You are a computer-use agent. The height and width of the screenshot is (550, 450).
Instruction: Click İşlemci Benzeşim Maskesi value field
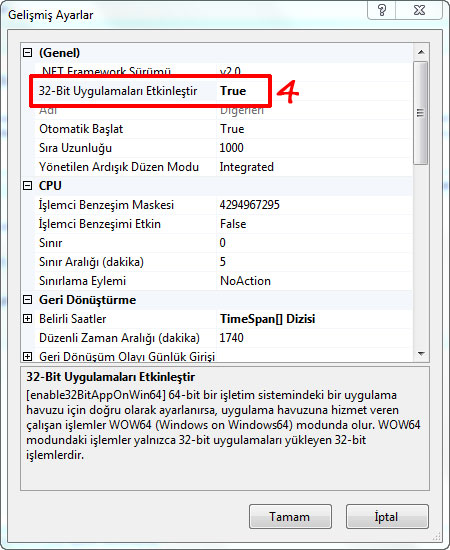(x=314, y=205)
